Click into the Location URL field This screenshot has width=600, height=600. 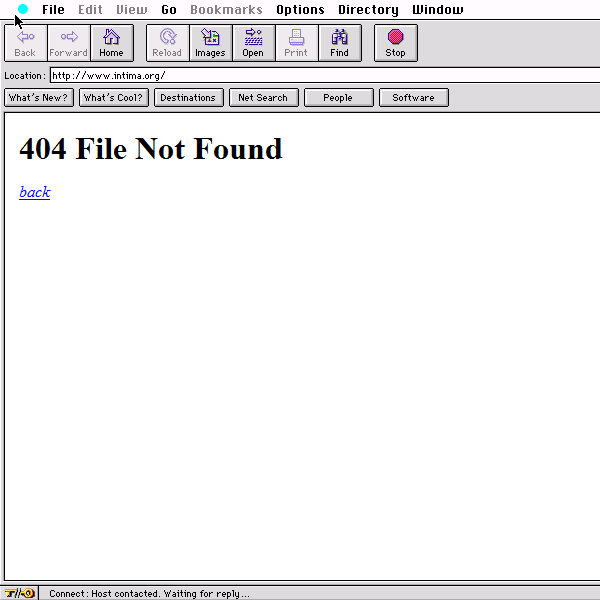[320, 75]
